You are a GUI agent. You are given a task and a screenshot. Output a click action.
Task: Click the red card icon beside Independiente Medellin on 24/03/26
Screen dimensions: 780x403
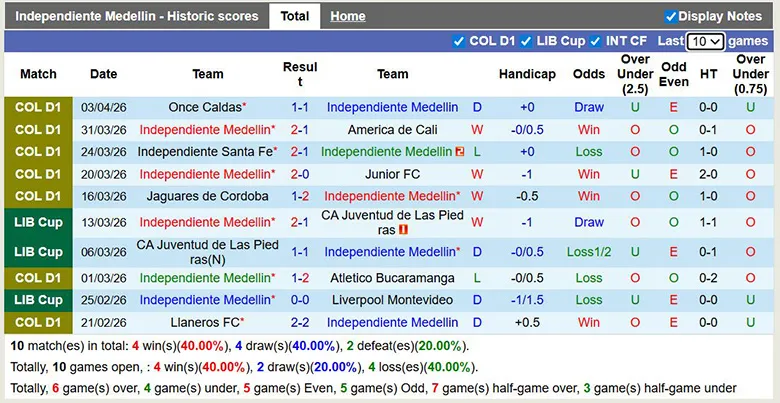tap(459, 152)
